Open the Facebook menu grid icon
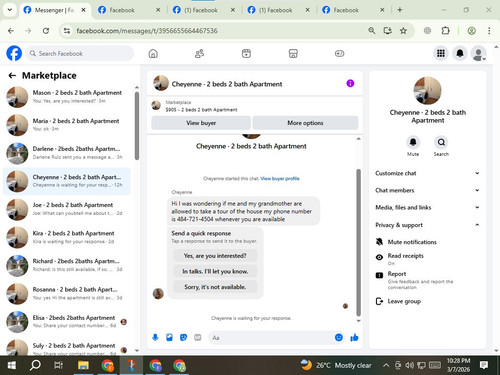This screenshot has height=375, width=500. point(441,53)
